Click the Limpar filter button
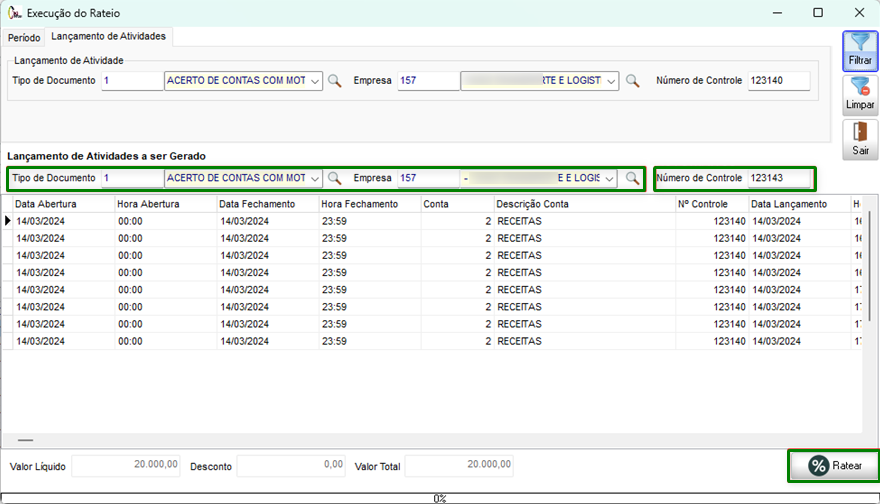This screenshot has width=880, height=504. point(860,95)
